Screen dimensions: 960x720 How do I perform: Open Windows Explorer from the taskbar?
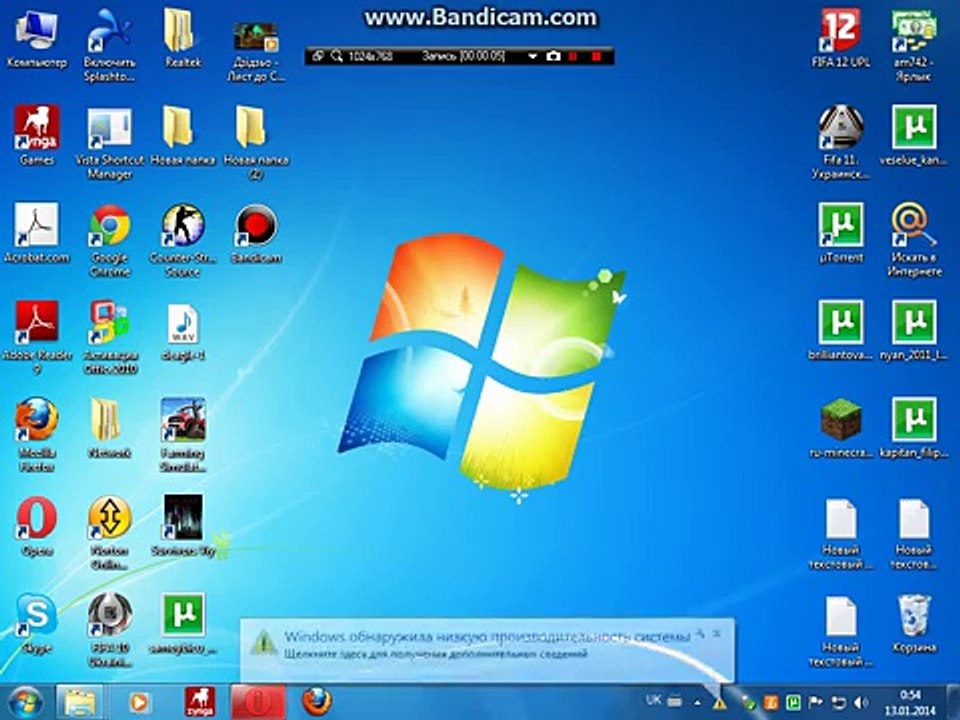(80, 702)
